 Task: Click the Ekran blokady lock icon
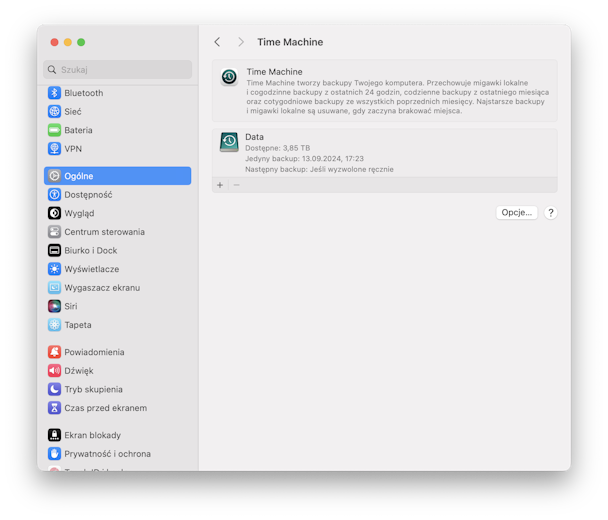pos(54,435)
